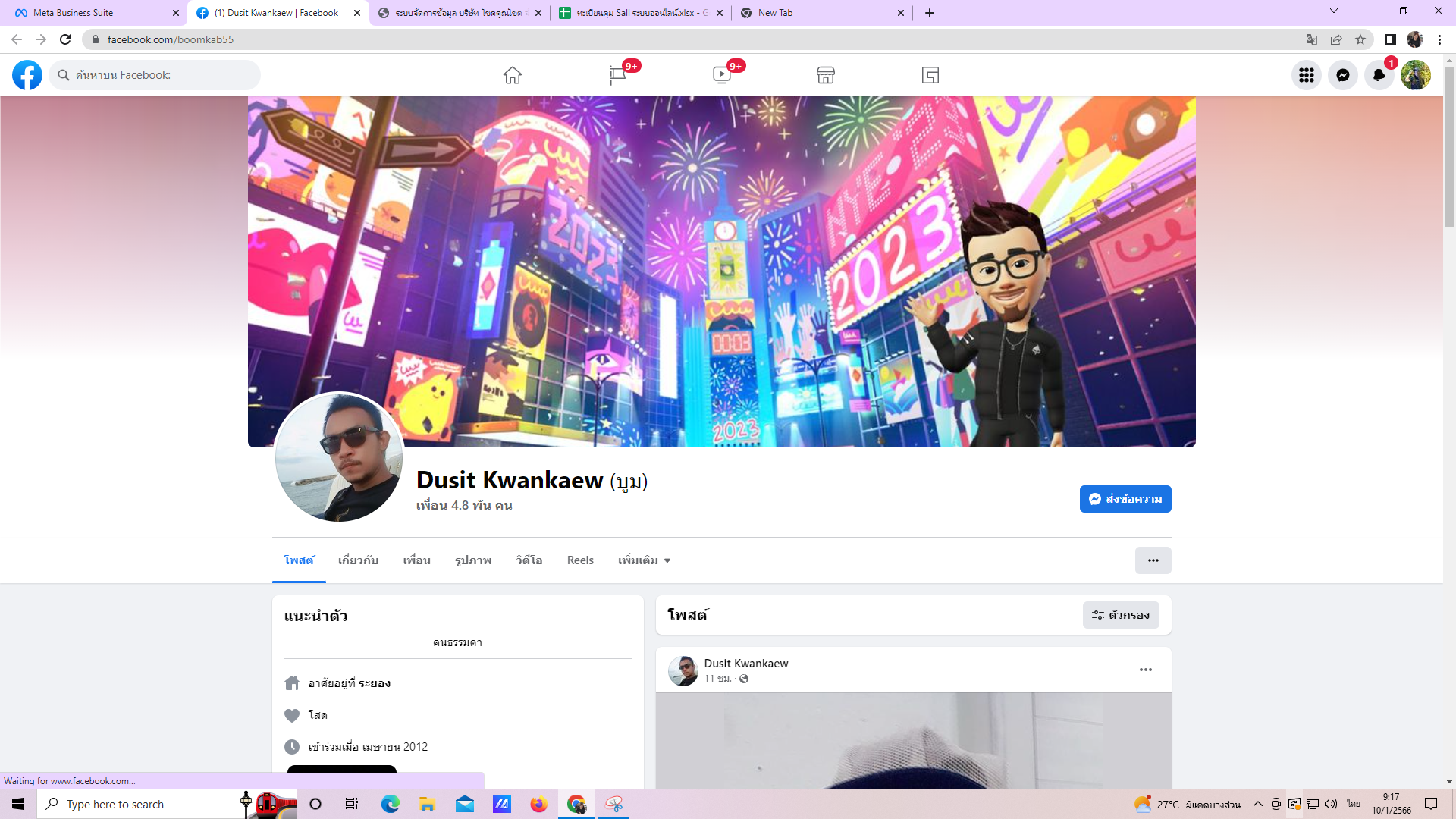Open the Messenger icon in the header
This screenshot has width=1456, height=819.
1342,75
